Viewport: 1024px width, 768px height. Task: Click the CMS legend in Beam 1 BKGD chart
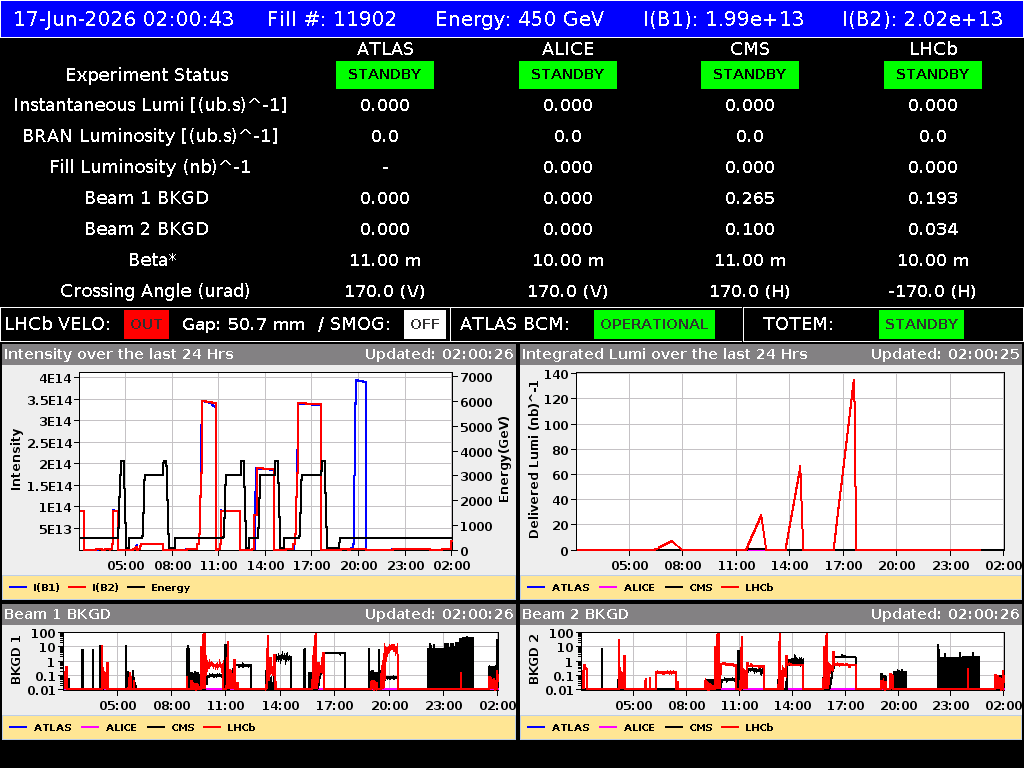[x=171, y=728]
